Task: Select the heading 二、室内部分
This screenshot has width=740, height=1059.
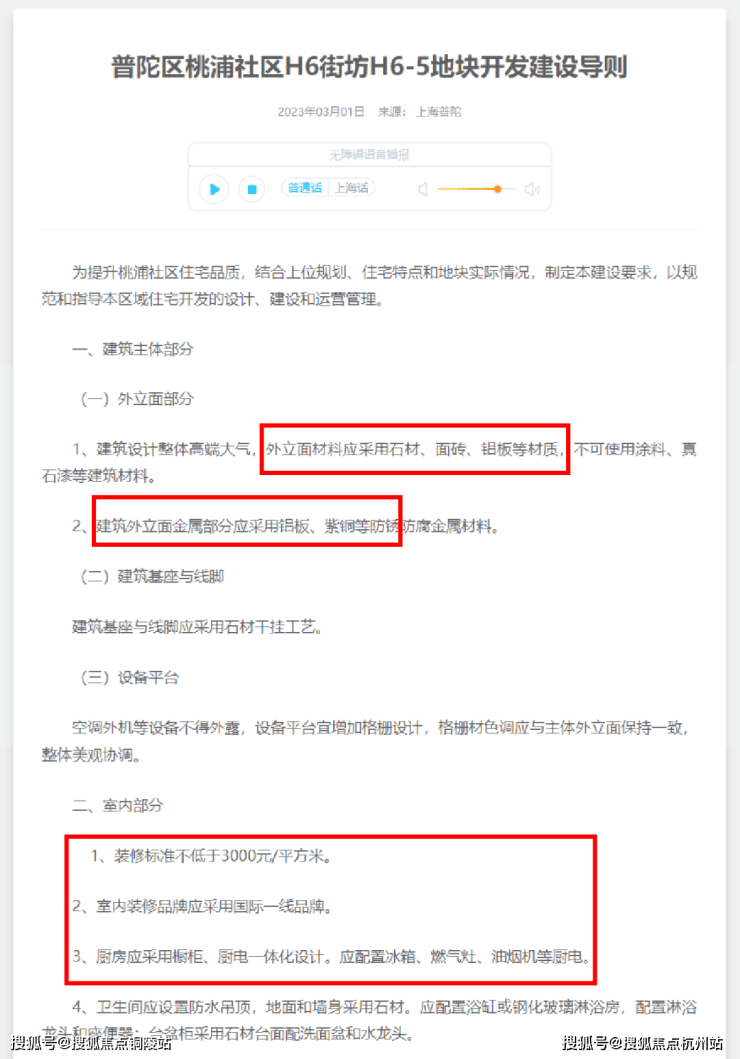Action: coord(118,805)
